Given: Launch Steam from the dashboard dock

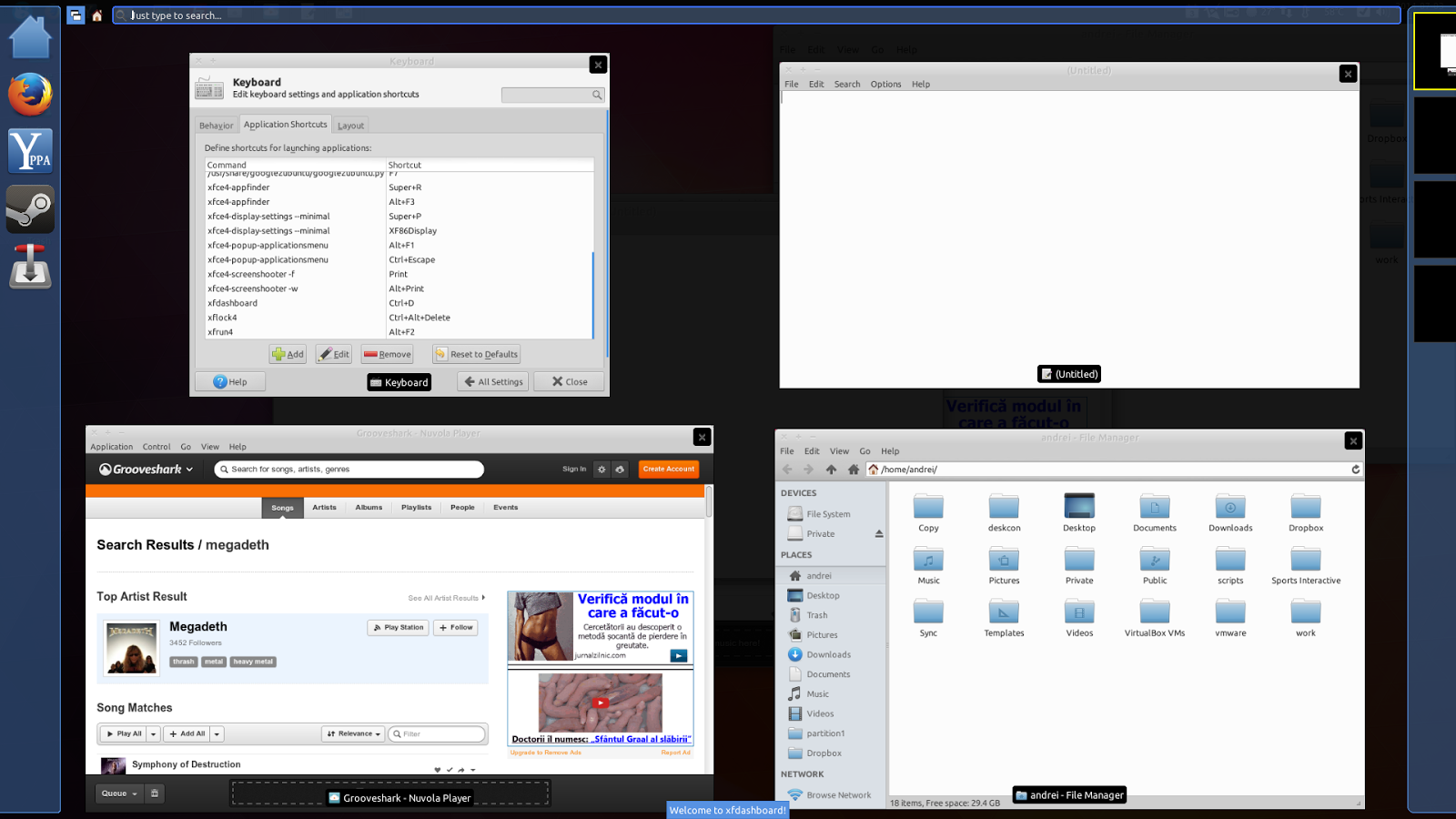Looking at the screenshot, I should (x=30, y=208).
